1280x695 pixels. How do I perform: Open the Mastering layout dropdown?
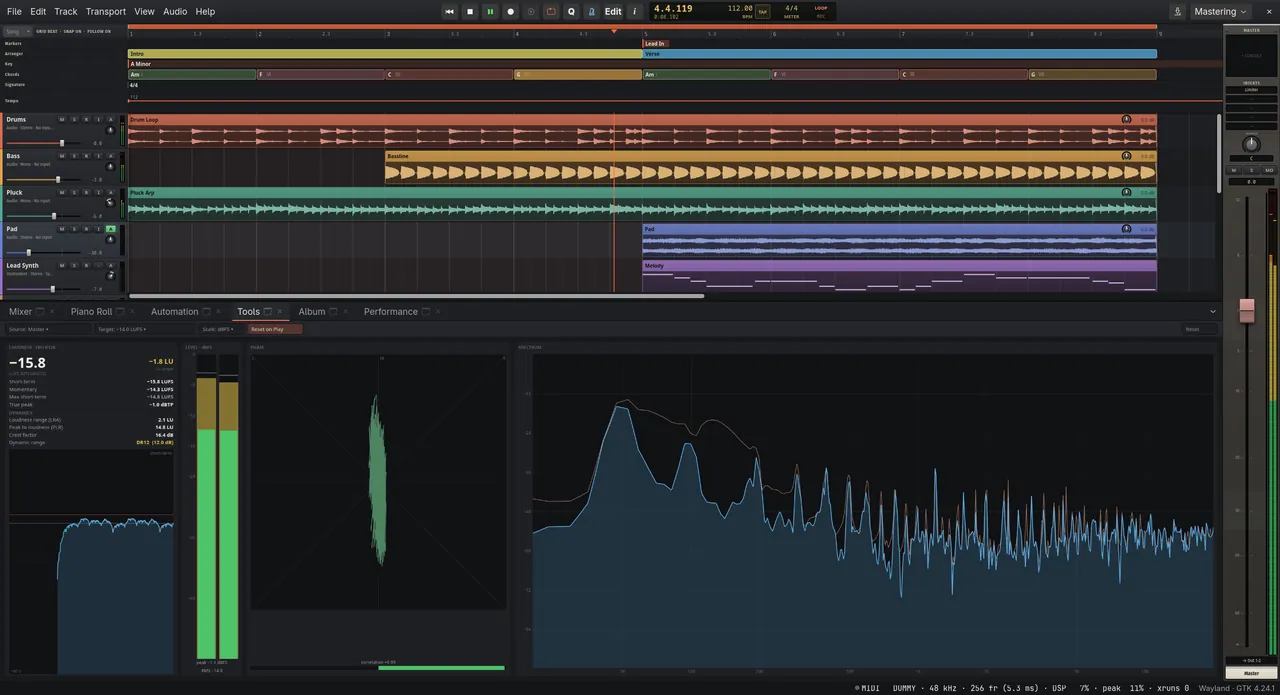pyautogui.click(x=1220, y=12)
